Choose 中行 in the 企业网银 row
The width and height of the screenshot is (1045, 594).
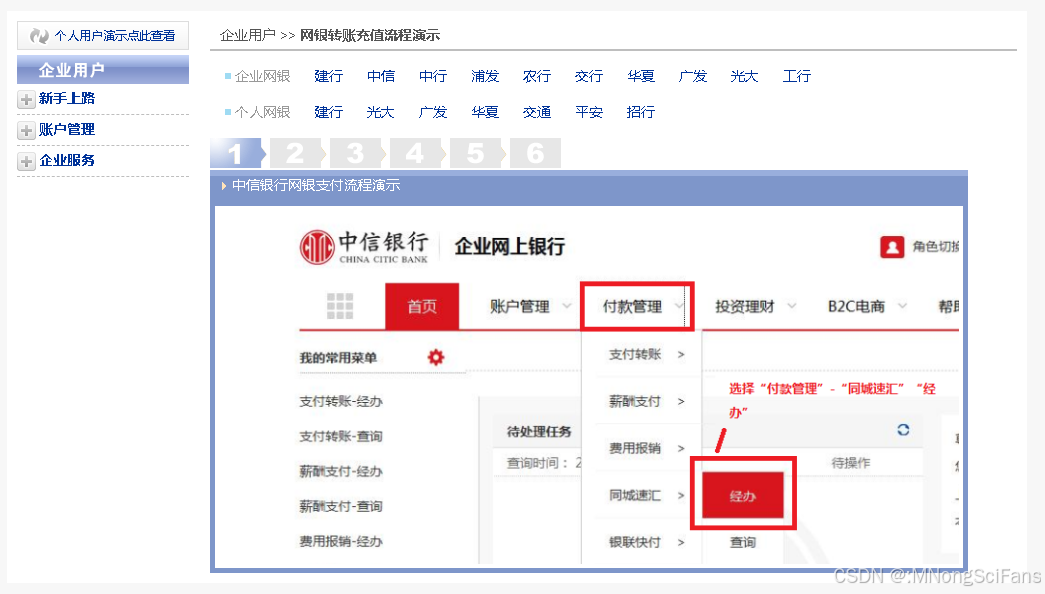point(433,76)
